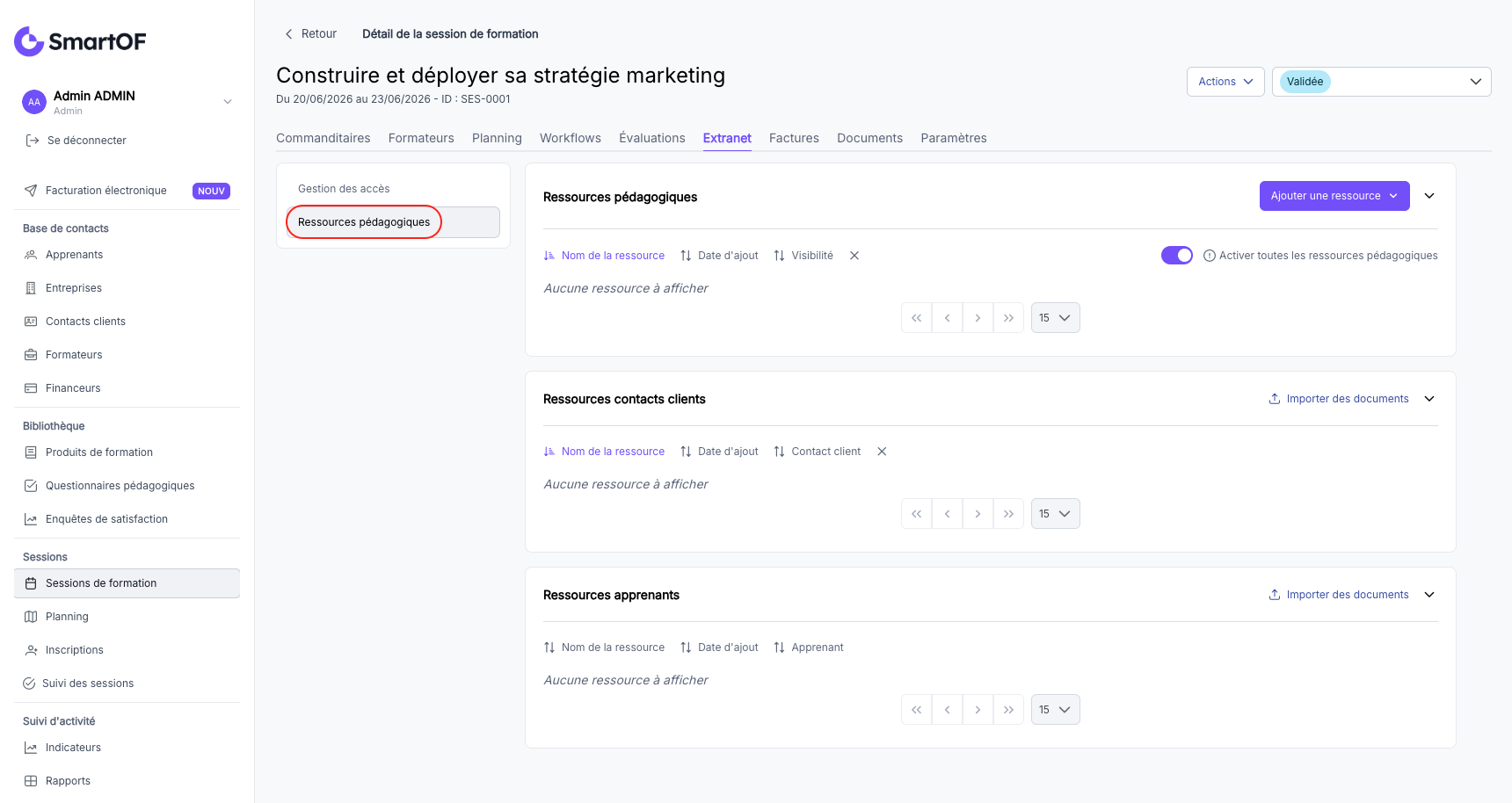Collapse the Ressources apprenants section chevron
The width and height of the screenshot is (1512, 803).
click(x=1429, y=595)
